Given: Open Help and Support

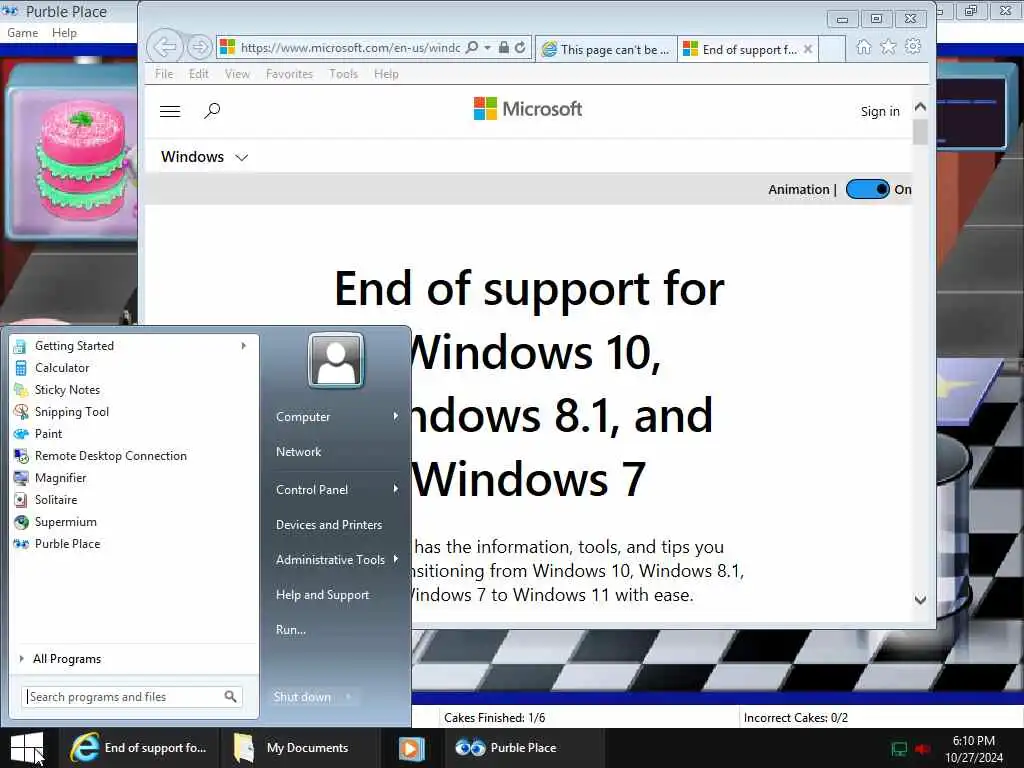Looking at the screenshot, I should coord(322,595).
